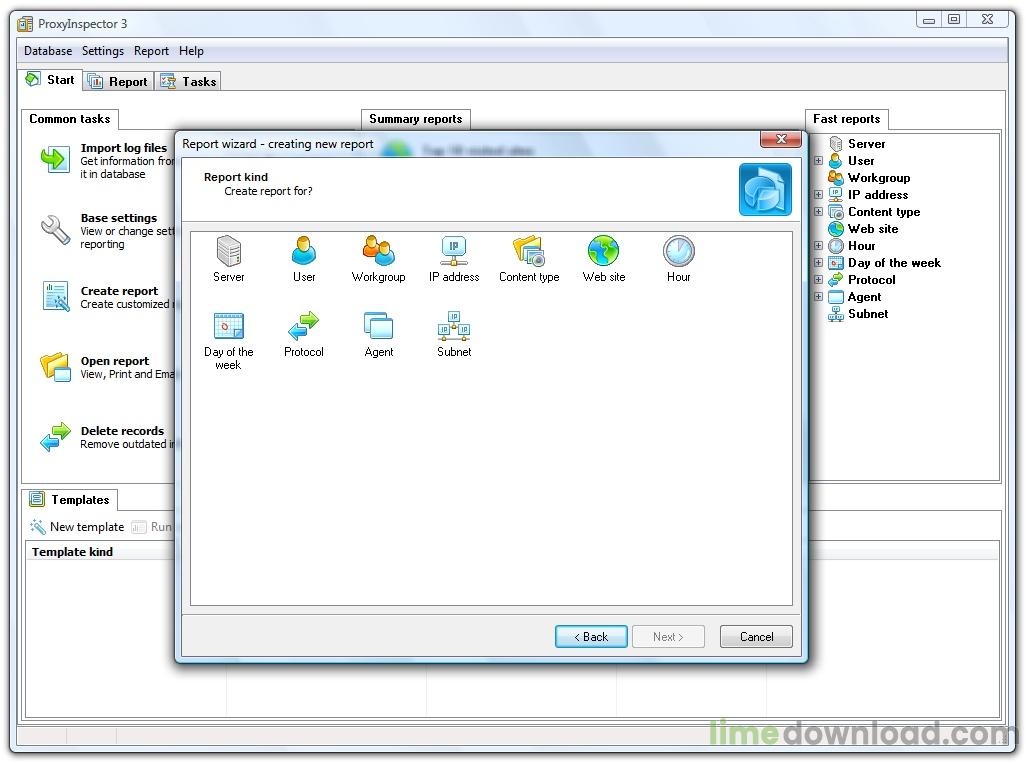Click the Back button in wizard
The height and width of the screenshot is (764, 1027).
(x=591, y=636)
